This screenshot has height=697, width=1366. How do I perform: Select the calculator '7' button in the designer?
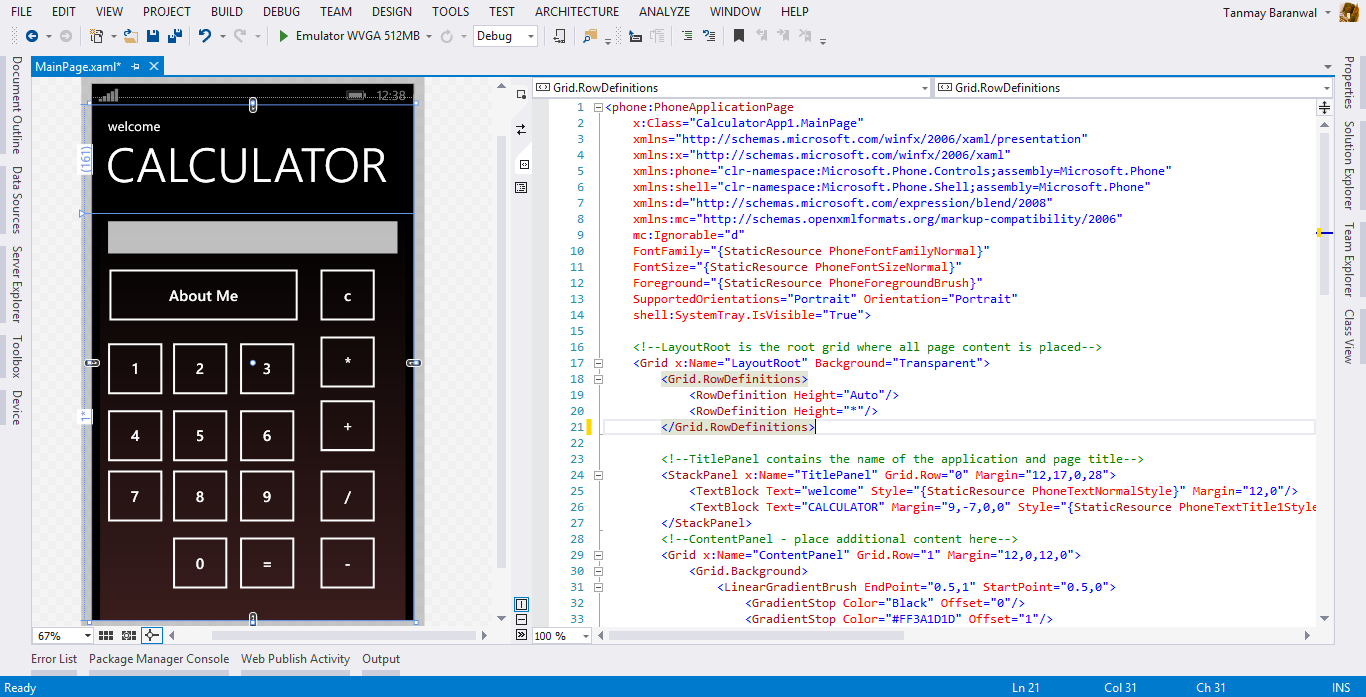(135, 496)
